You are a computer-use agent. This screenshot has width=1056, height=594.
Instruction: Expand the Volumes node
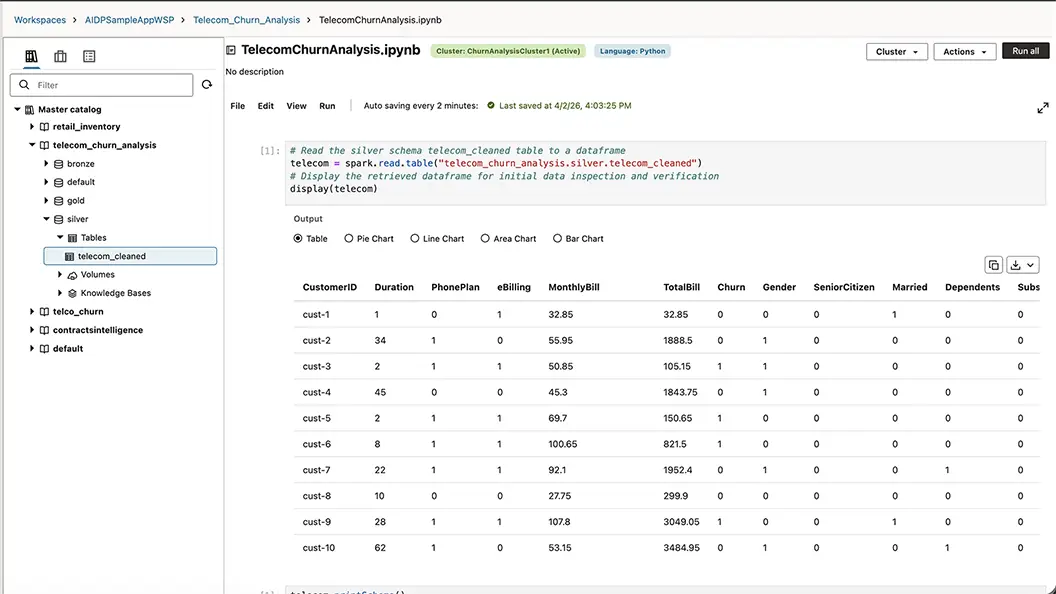coord(60,275)
